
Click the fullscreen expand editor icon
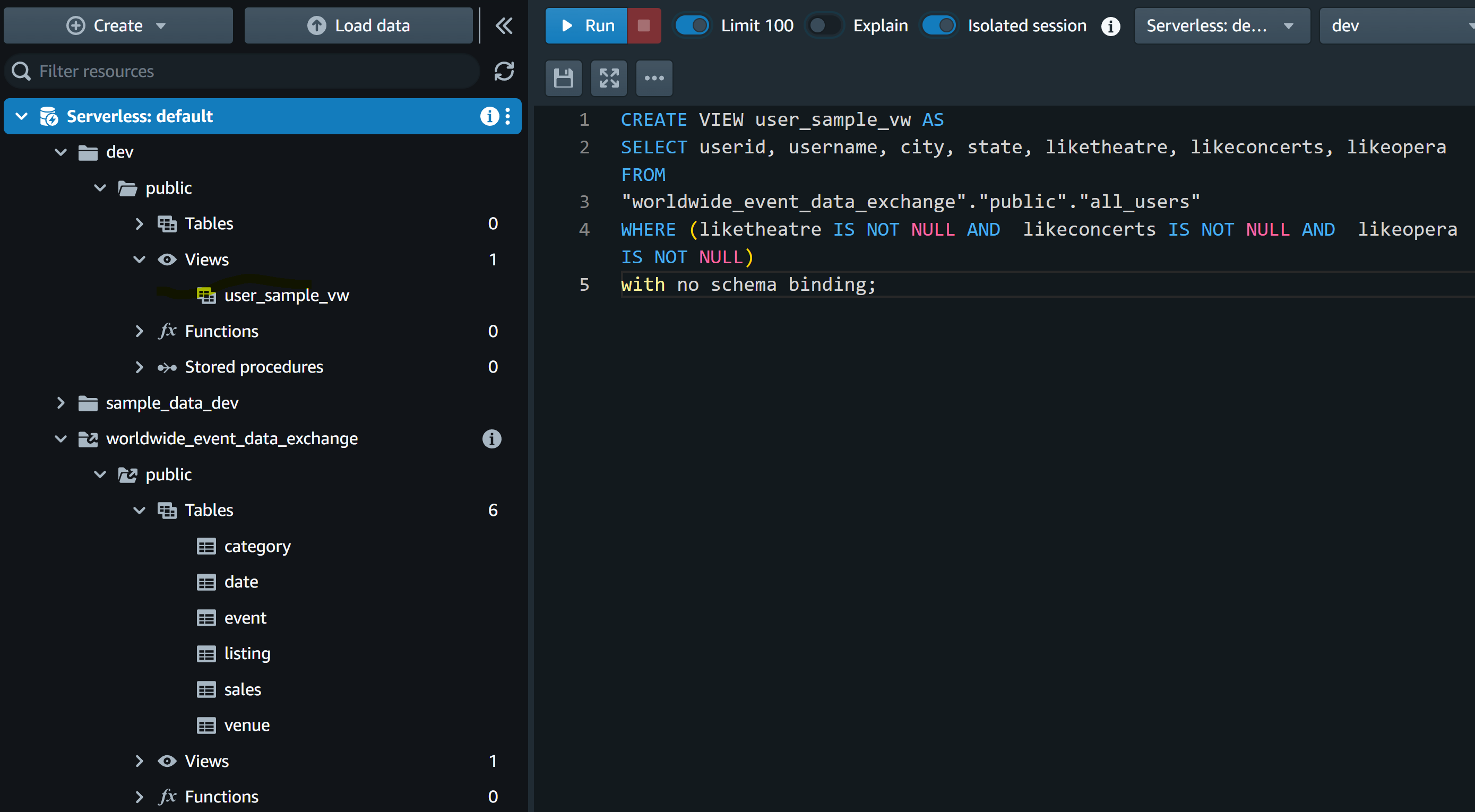pos(609,78)
